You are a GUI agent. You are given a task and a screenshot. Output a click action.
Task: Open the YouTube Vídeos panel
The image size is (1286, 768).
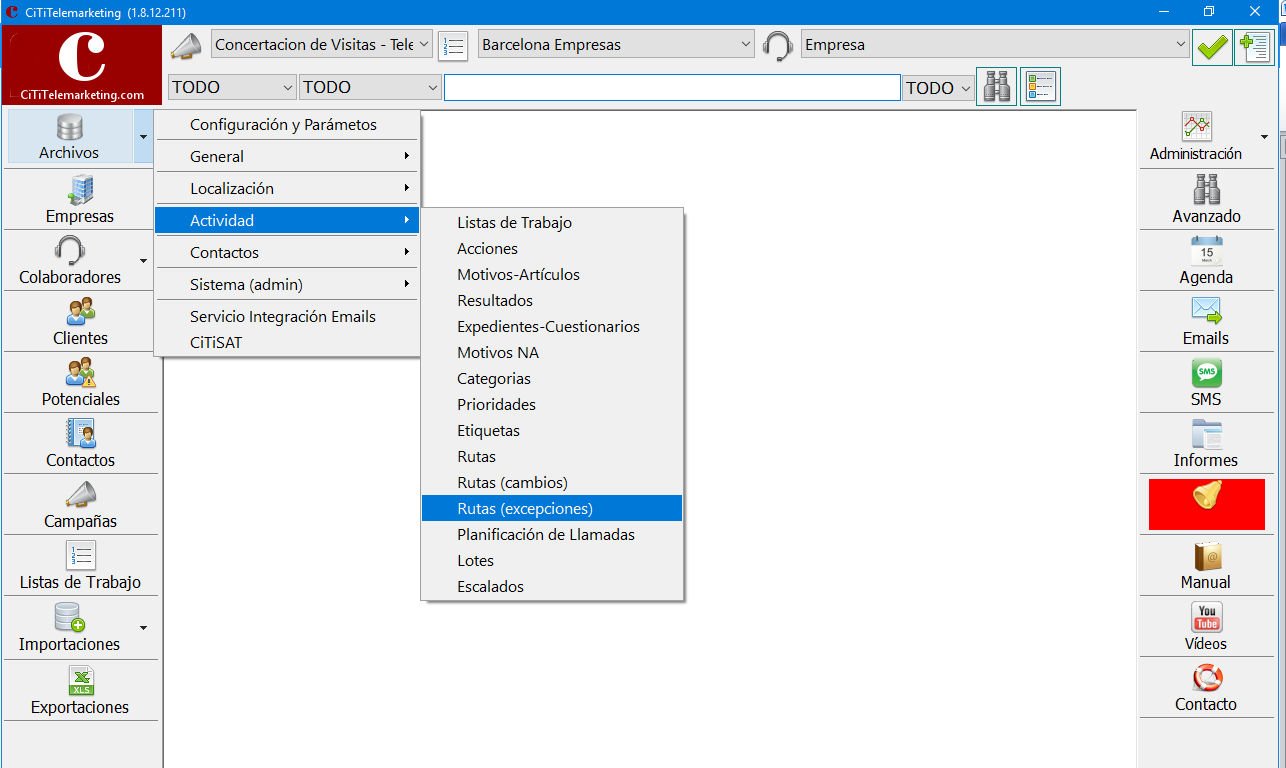(x=1207, y=627)
